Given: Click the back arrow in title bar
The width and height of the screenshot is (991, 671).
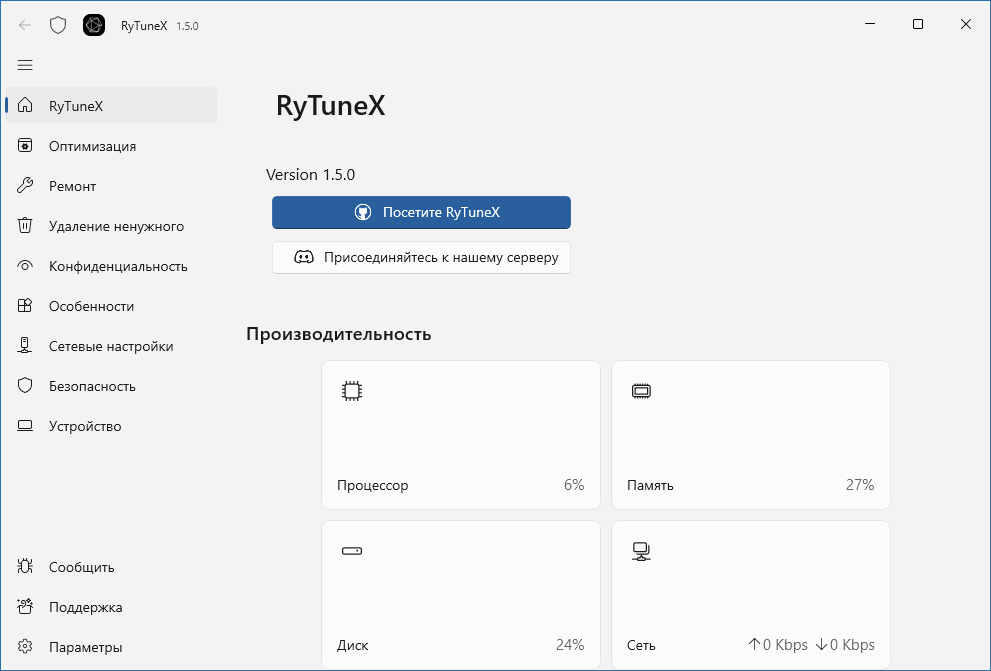Looking at the screenshot, I should (25, 25).
